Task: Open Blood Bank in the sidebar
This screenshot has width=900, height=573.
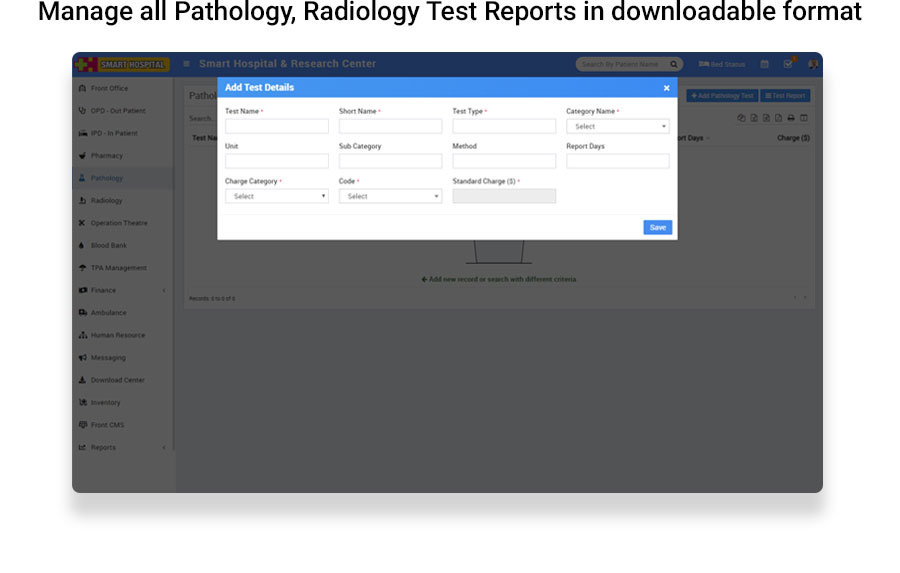Action: (x=108, y=246)
